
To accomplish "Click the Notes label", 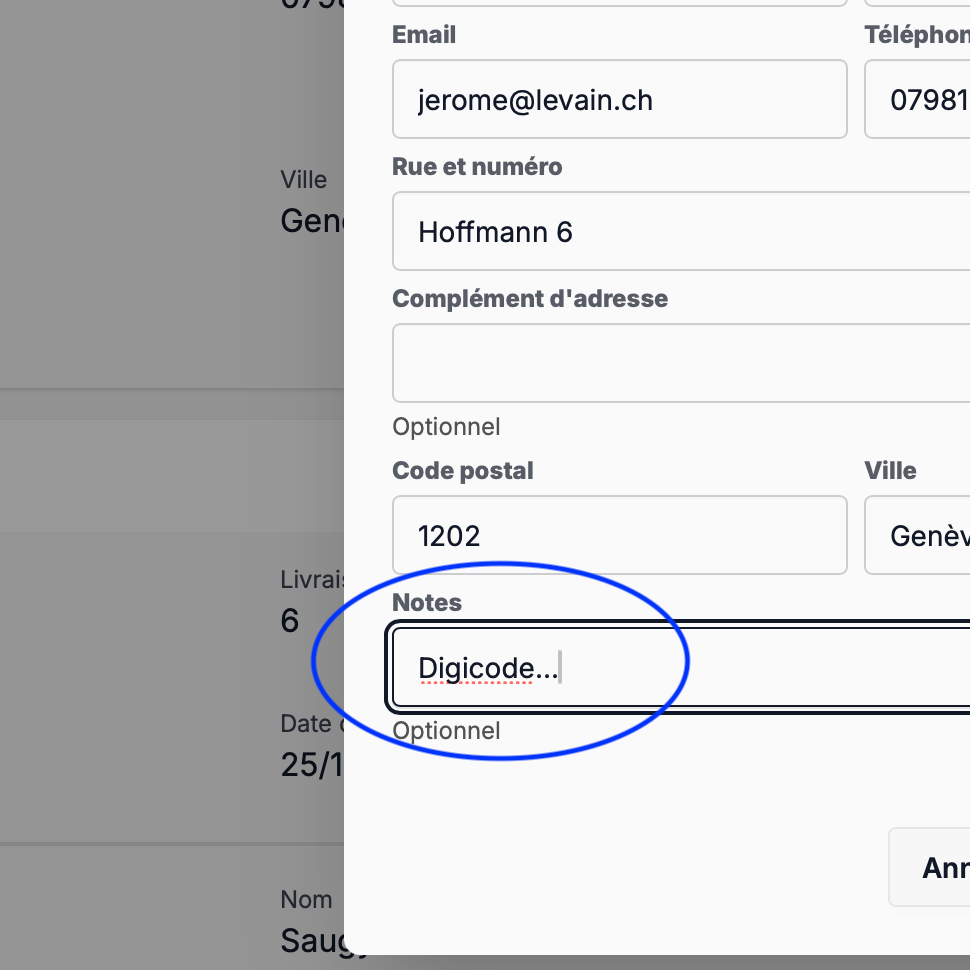I will coord(427,603).
